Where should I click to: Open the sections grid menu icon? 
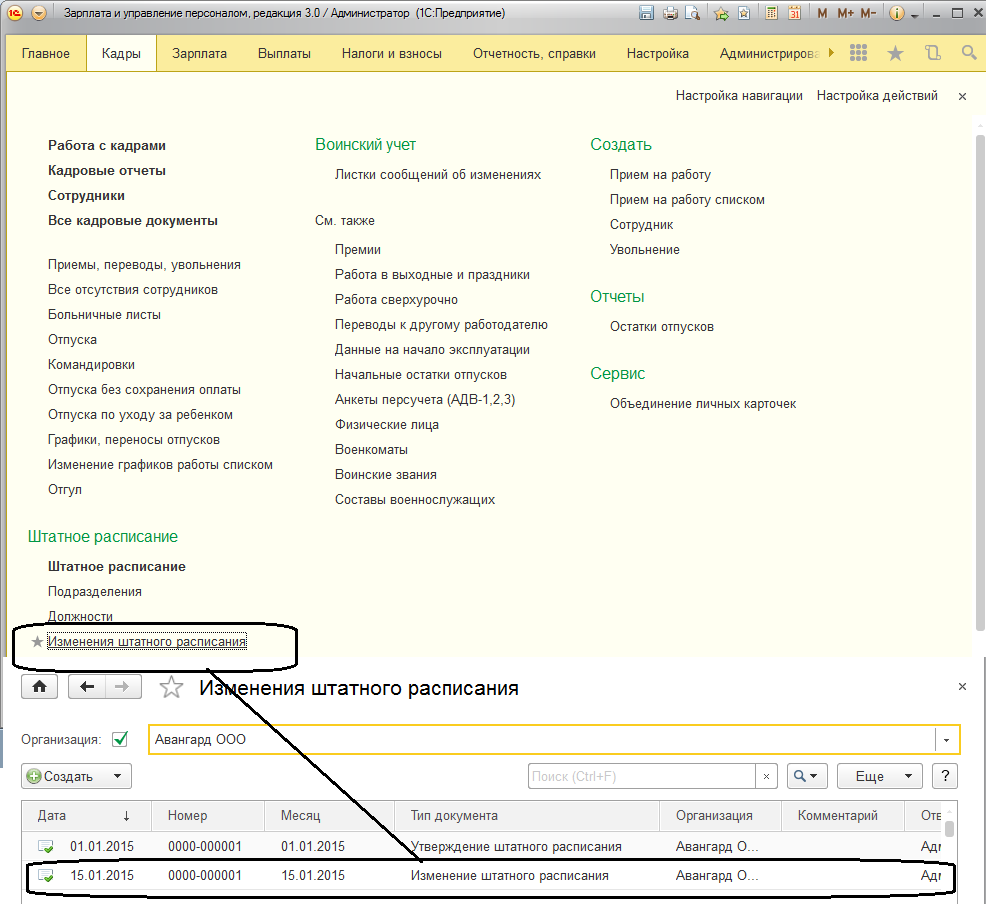point(858,53)
